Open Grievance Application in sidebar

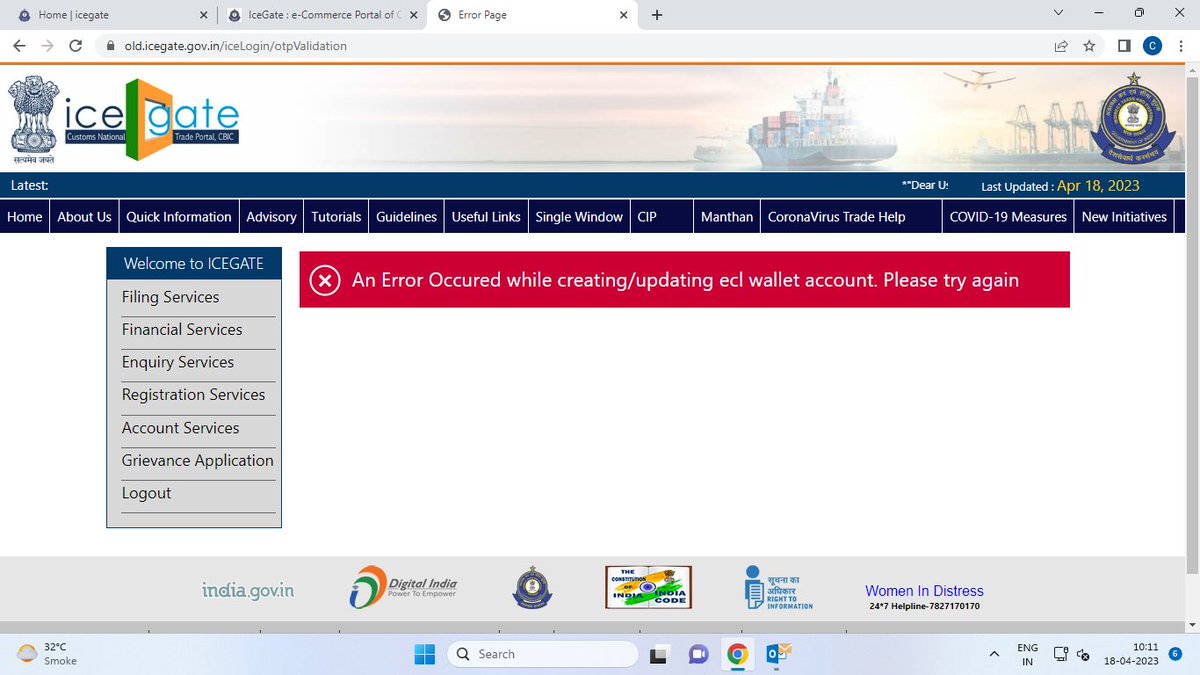[197, 461]
